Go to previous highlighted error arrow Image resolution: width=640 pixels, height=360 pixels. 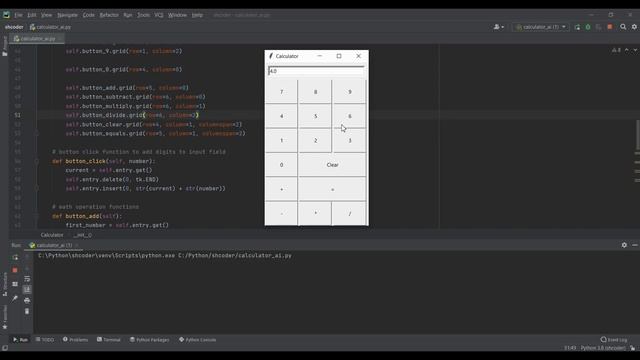tap(627, 50)
